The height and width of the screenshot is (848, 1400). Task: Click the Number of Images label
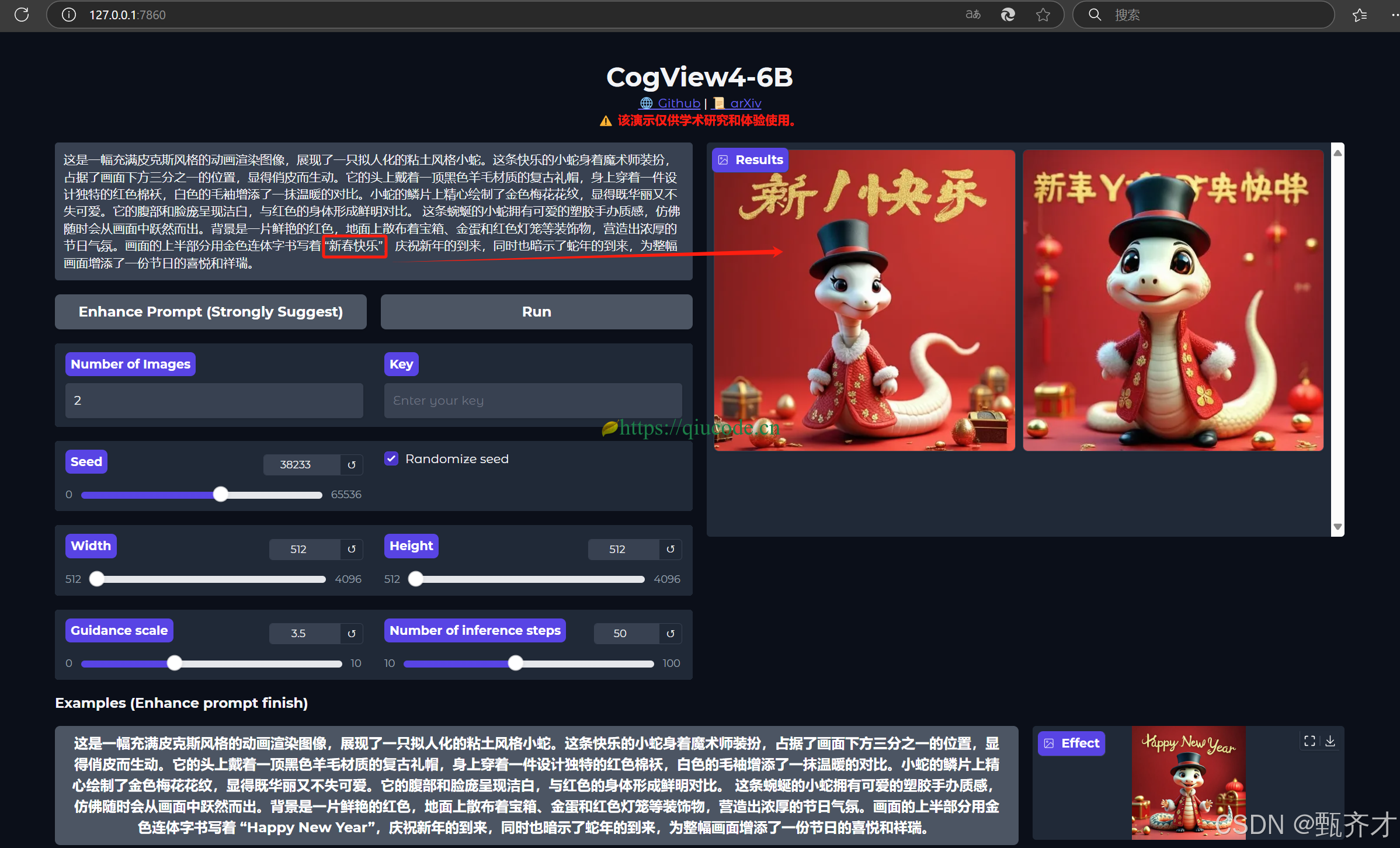[x=130, y=364]
